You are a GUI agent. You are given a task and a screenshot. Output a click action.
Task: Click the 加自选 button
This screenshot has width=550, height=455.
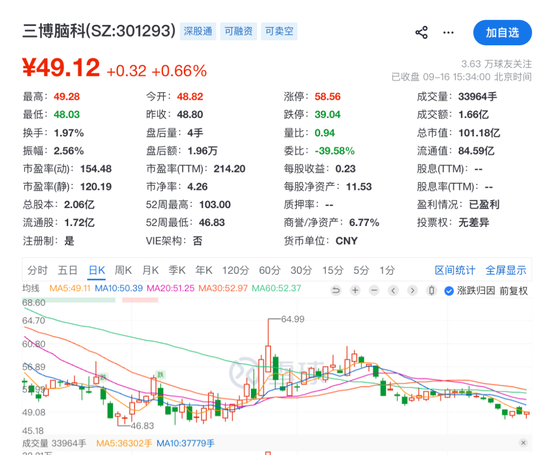point(502,32)
